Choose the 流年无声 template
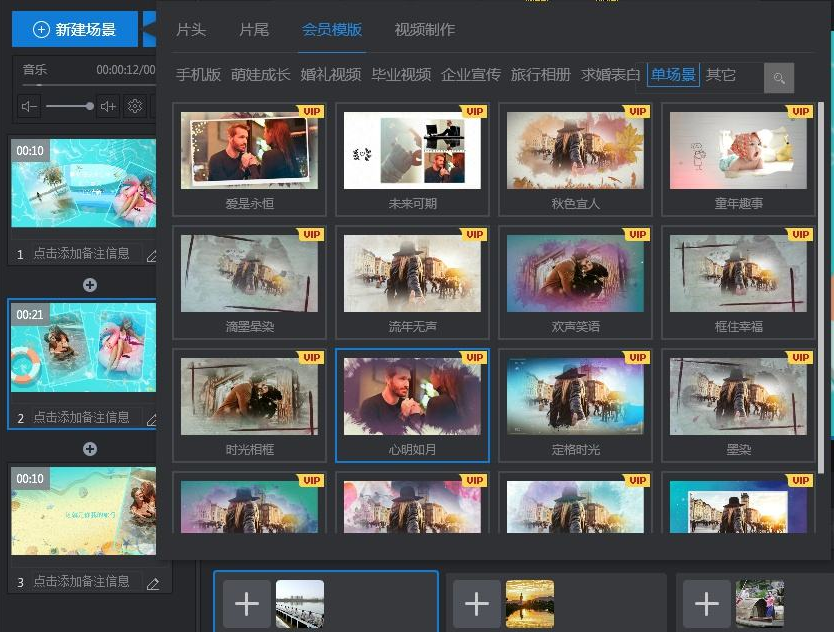834x632 pixels. pos(412,282)
